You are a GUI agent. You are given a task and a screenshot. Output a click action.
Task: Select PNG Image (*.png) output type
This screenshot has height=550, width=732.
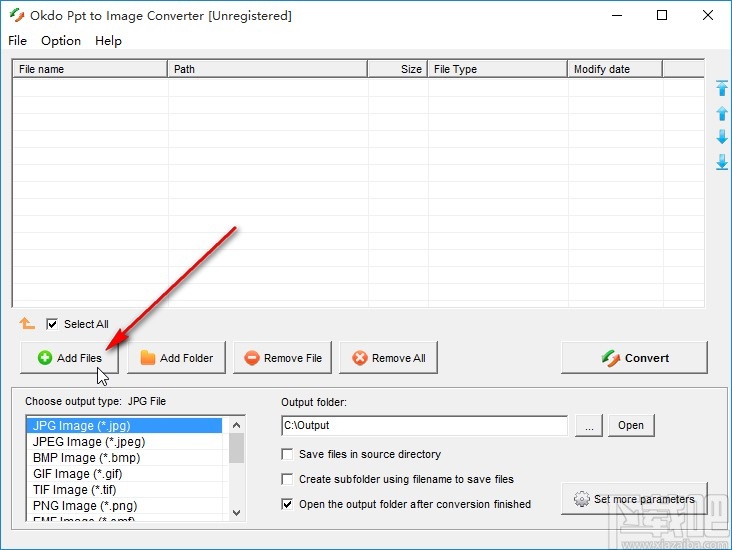[124, 506]
